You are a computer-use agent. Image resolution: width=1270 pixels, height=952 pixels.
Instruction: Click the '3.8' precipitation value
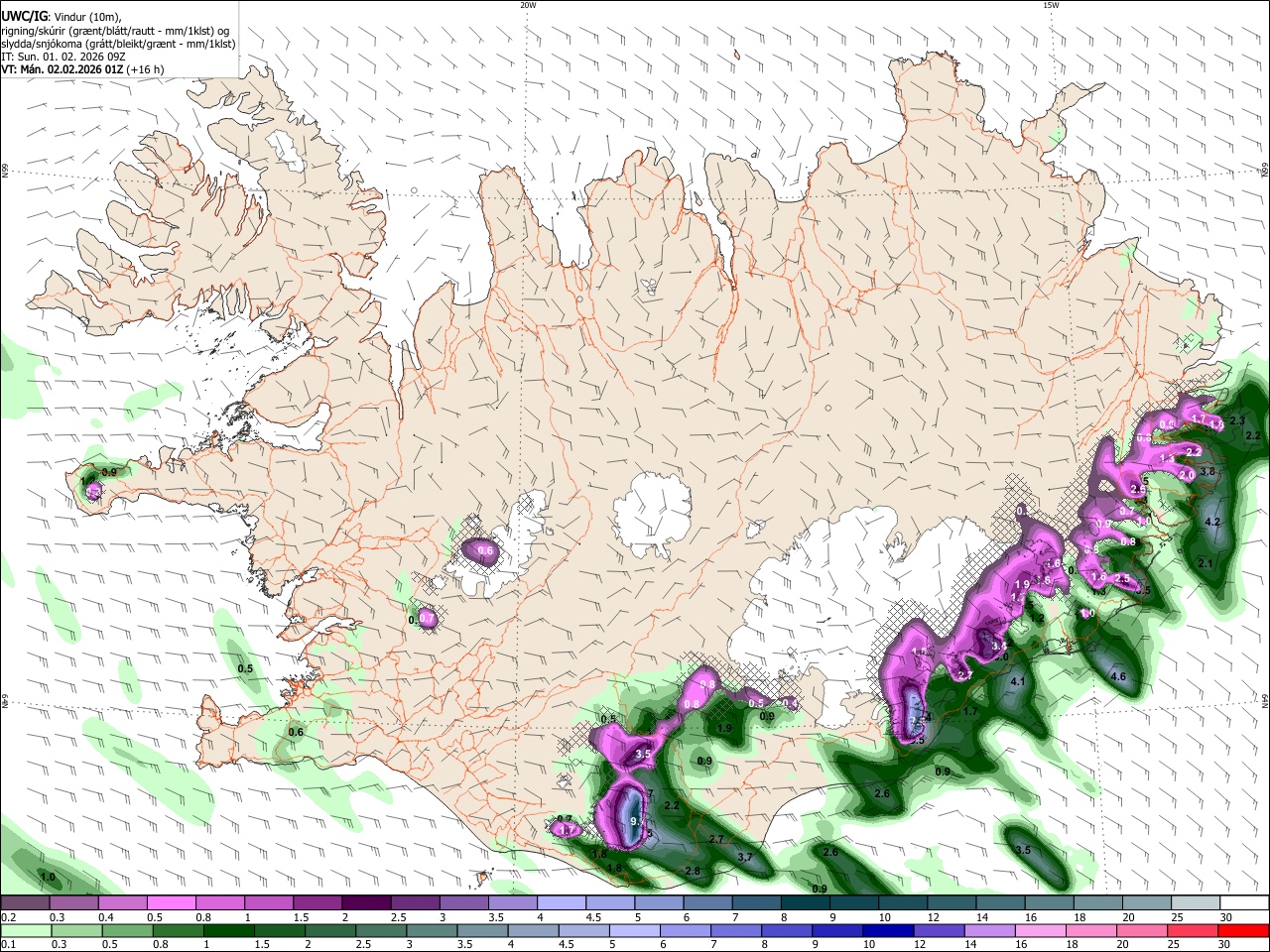coord(1207,472)
